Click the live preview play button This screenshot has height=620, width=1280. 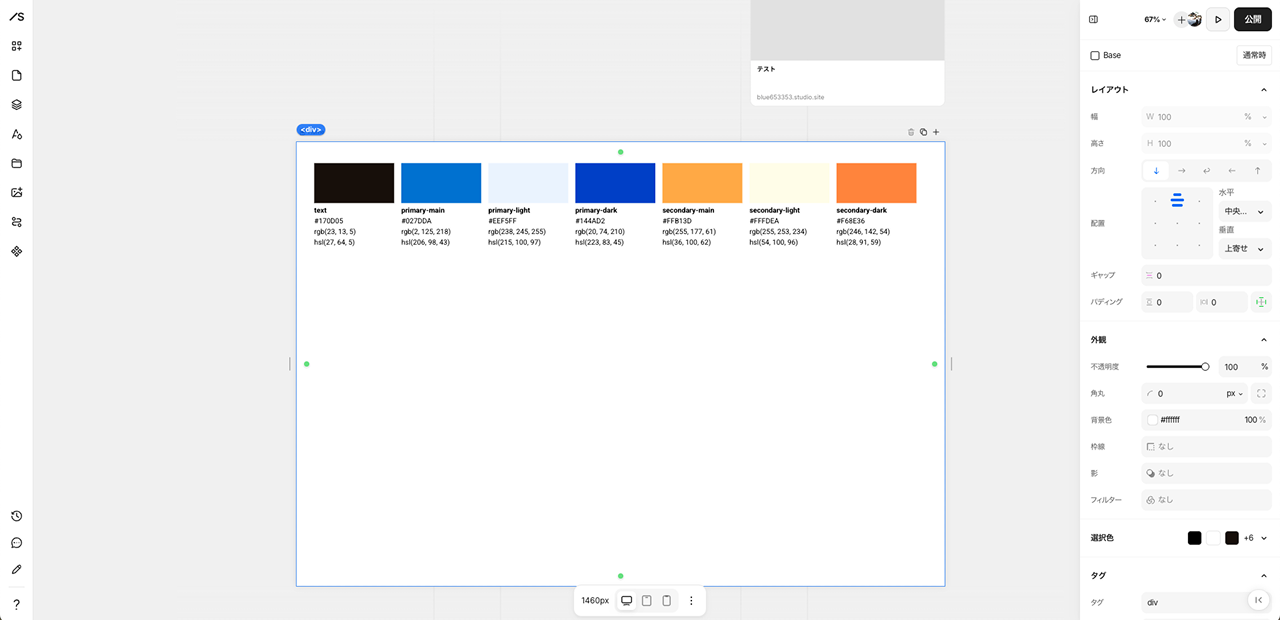[x=1218, y=19]
